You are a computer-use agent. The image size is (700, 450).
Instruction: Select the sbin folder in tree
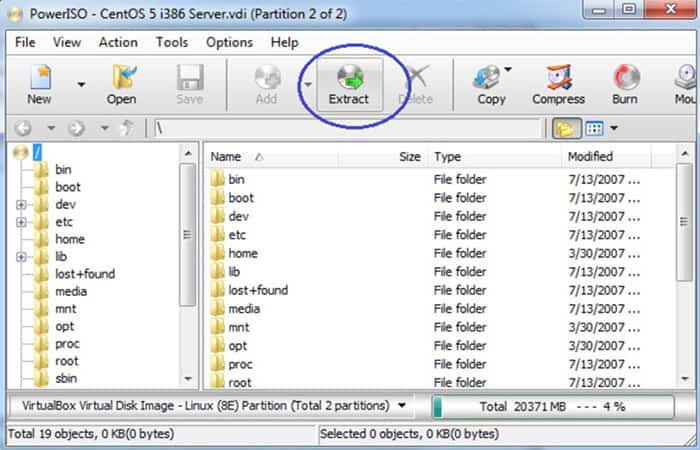[66, 379]
